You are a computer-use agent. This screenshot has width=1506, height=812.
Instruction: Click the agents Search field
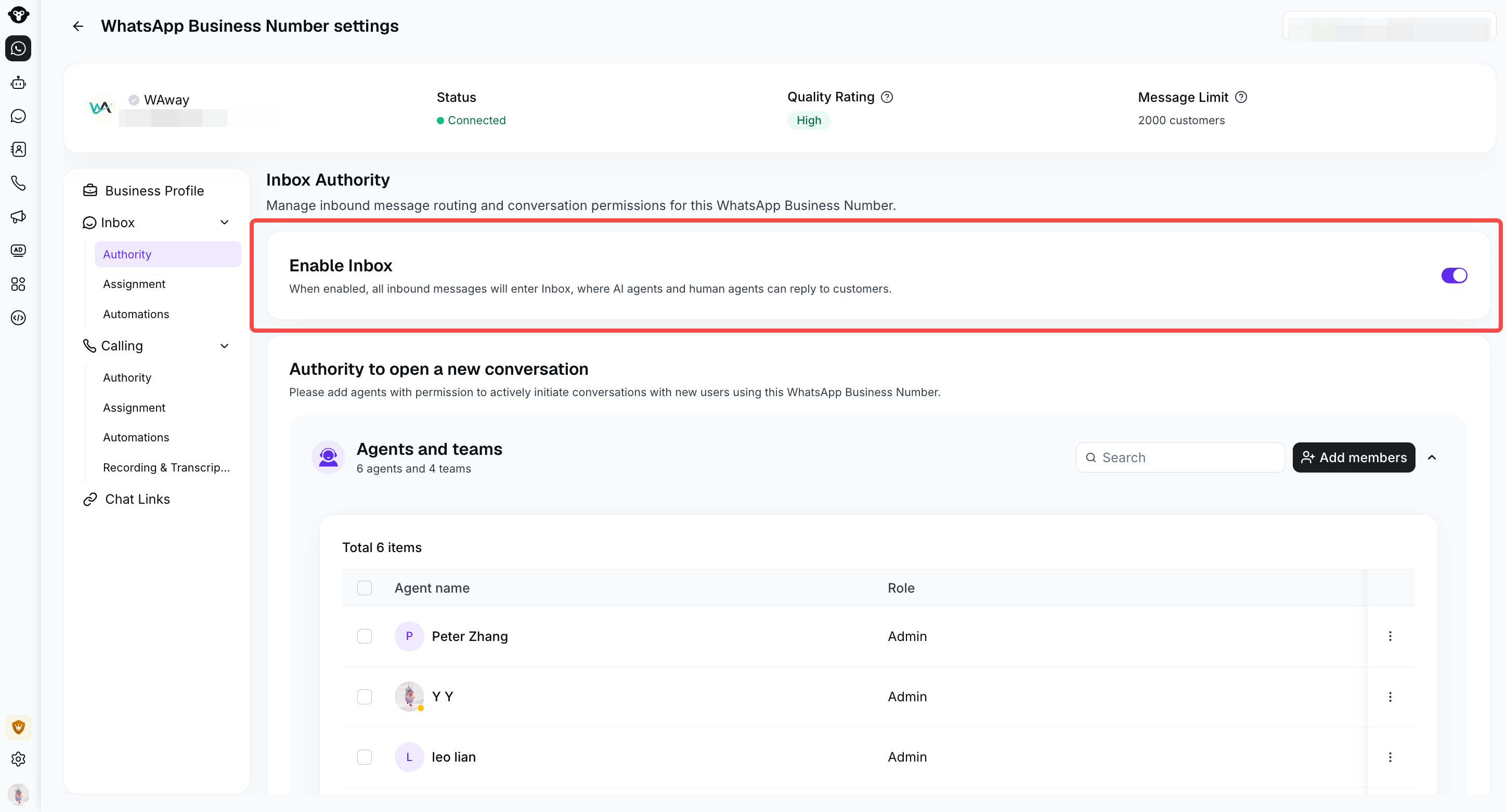pyautogui.click(x=1180, y=458)
